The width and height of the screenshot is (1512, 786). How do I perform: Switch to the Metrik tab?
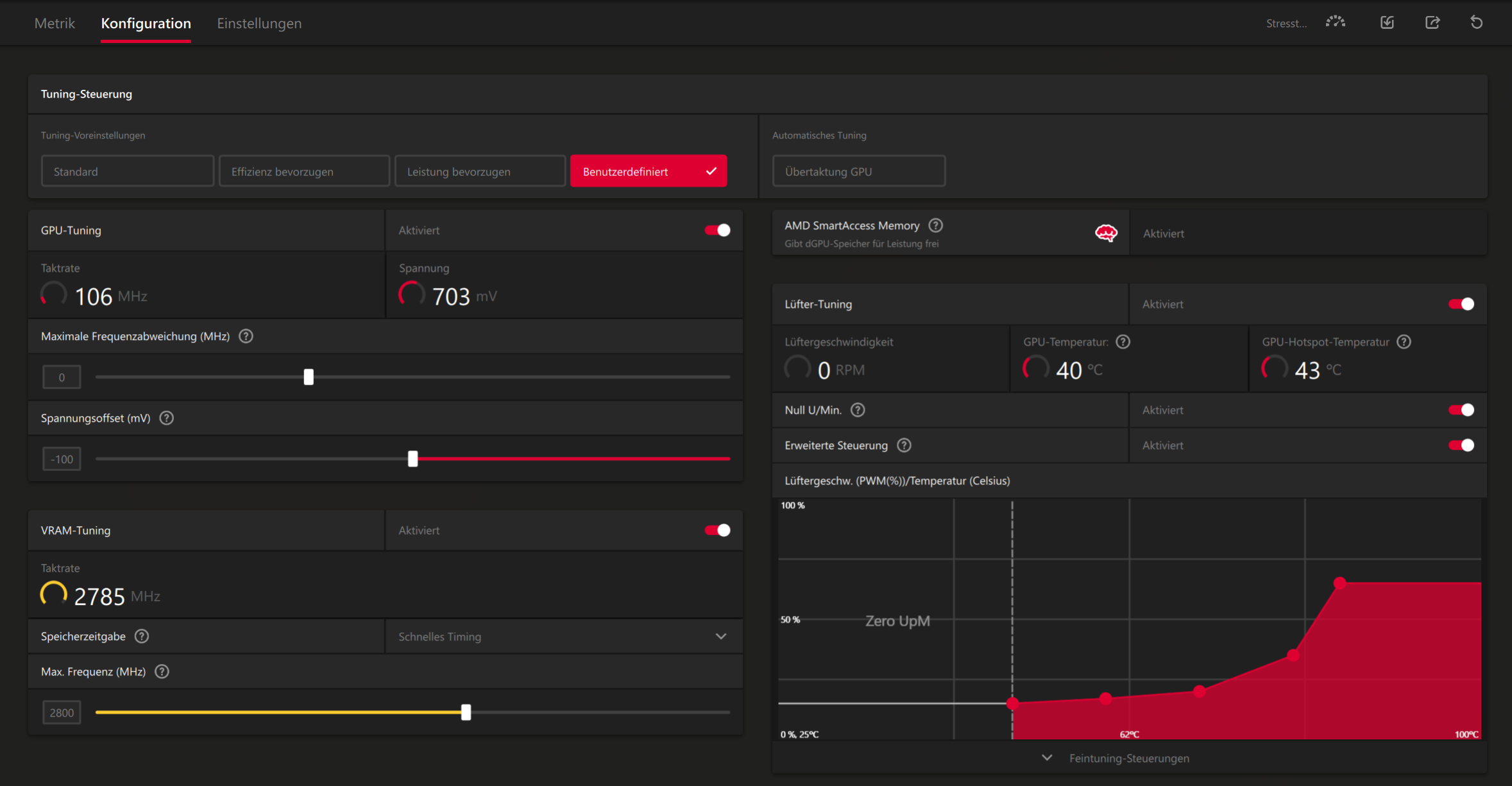point(55,24)
